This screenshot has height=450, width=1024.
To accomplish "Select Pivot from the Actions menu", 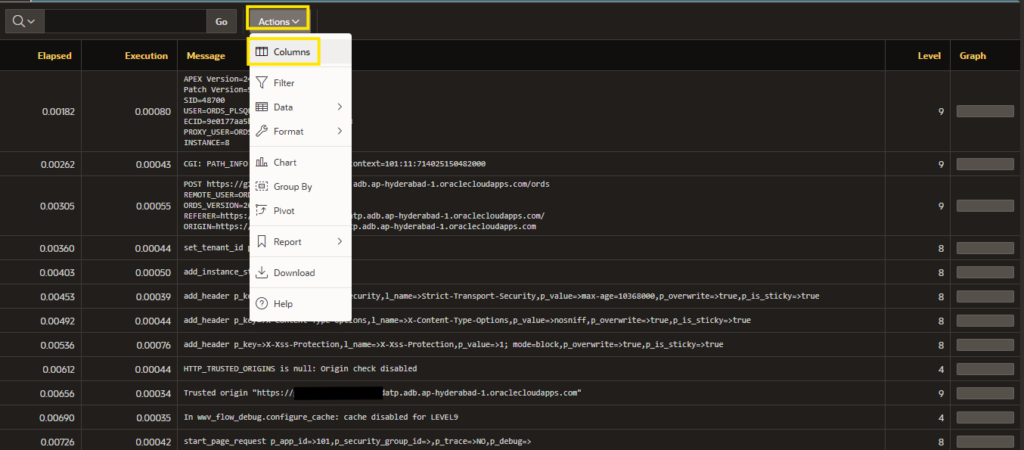I will tap(300, 211).
